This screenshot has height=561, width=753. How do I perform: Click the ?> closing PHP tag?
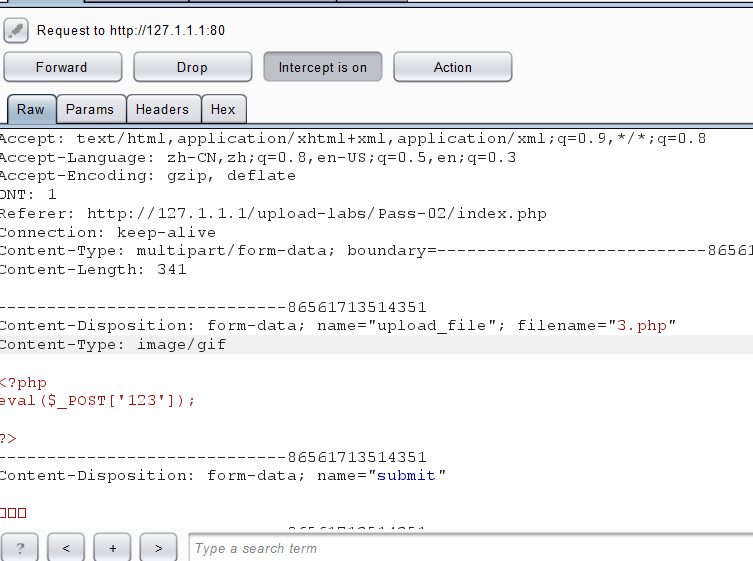point(8,438)
